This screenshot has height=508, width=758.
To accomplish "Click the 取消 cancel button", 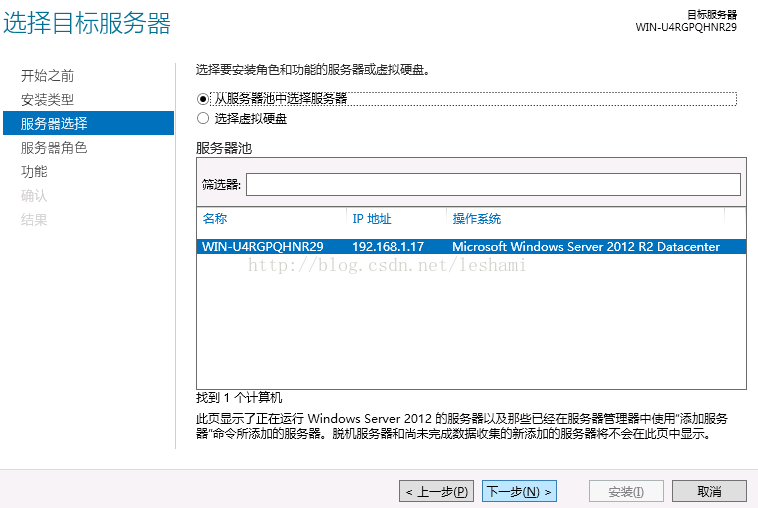I will (709, 492).
